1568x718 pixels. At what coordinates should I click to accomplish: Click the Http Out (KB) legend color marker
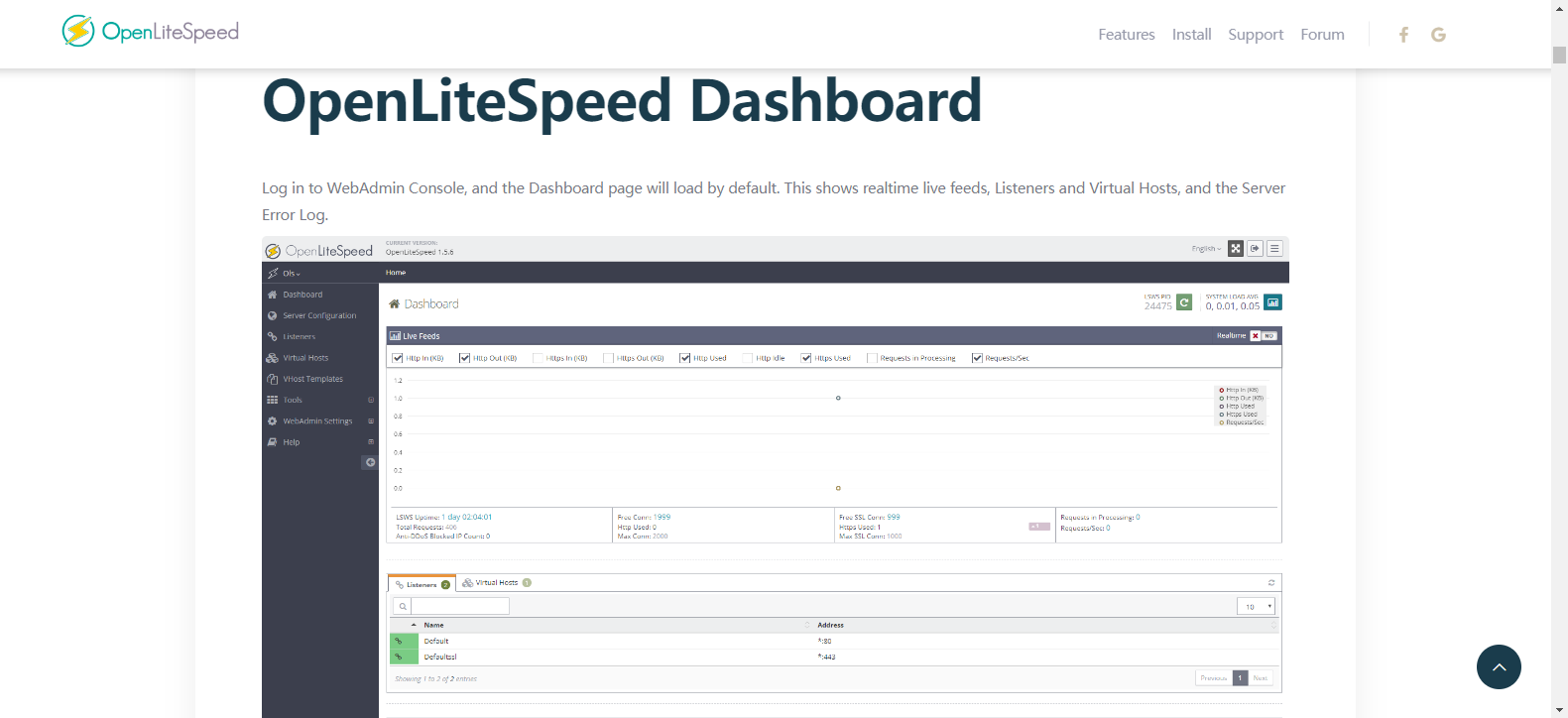1222,399
